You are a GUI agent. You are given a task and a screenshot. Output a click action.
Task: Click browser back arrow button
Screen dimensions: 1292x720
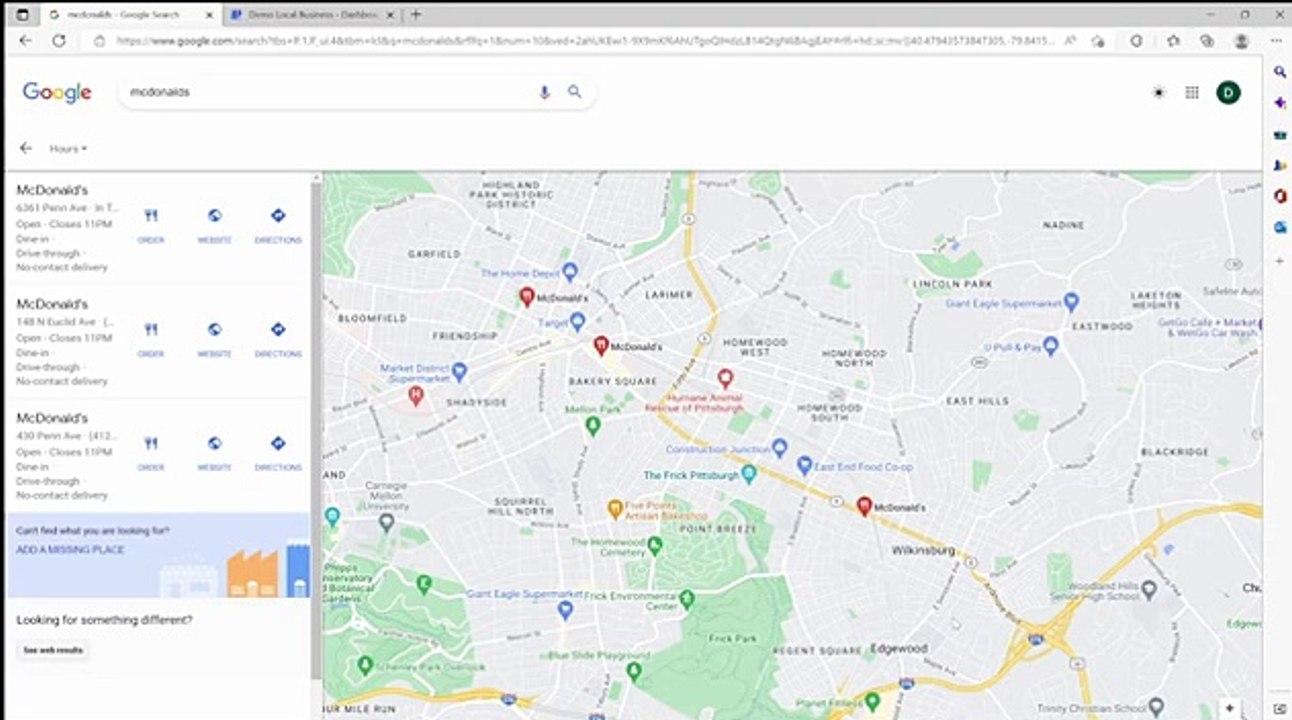(x=26, y=41)
